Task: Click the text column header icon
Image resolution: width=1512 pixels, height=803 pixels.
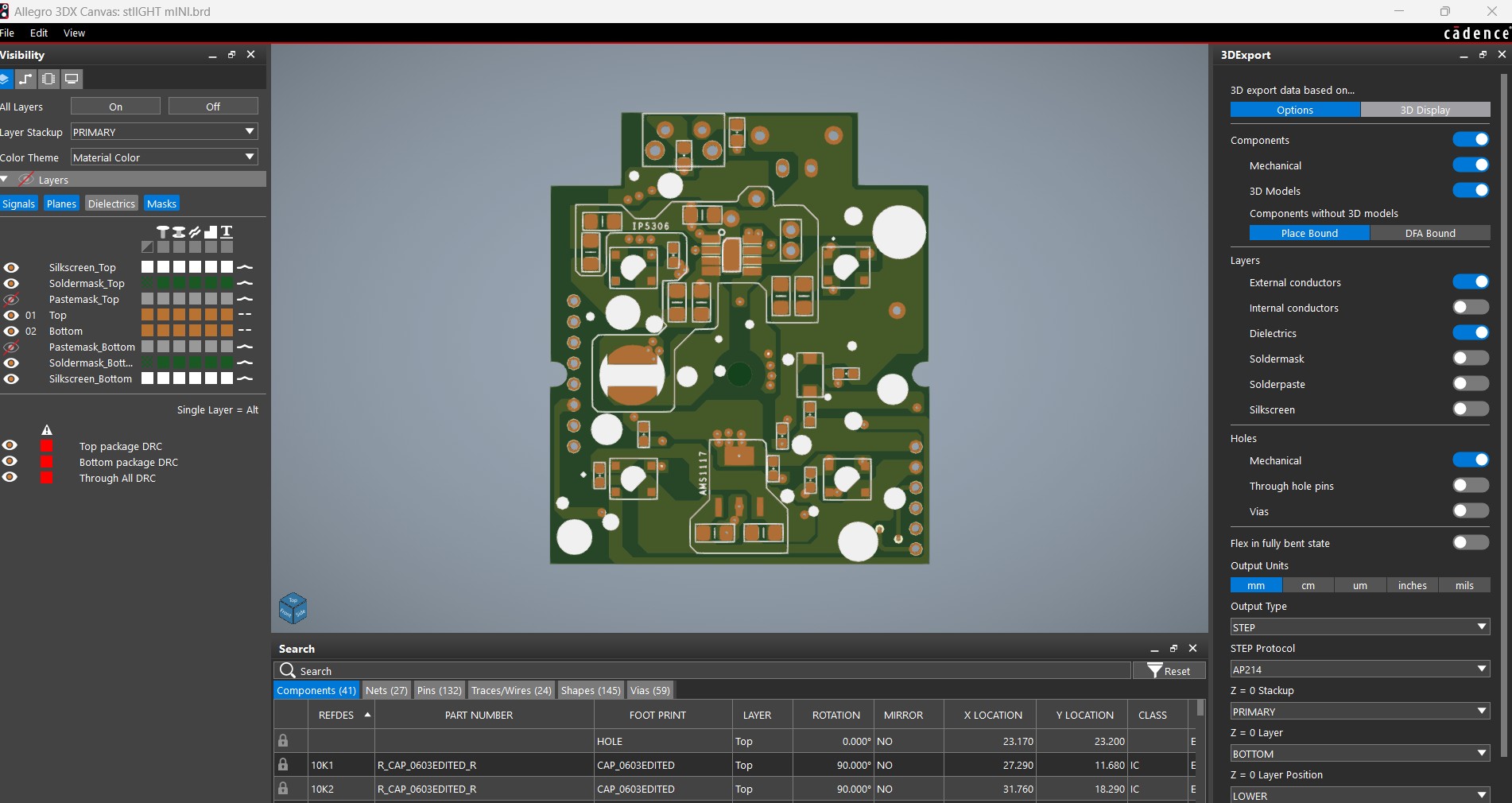Action: [x=227, y=231]
